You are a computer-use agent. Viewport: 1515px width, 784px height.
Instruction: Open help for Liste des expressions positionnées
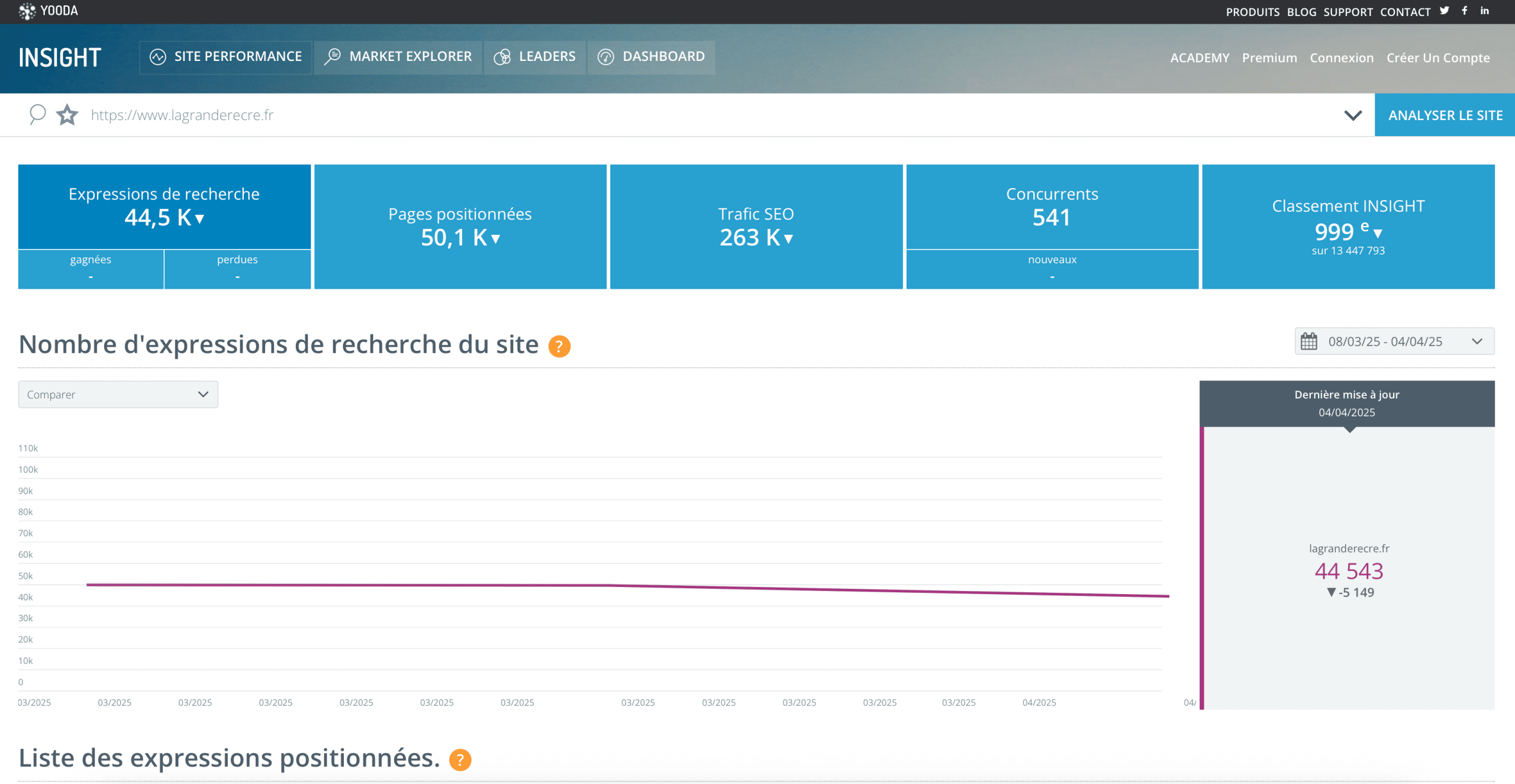460,760
